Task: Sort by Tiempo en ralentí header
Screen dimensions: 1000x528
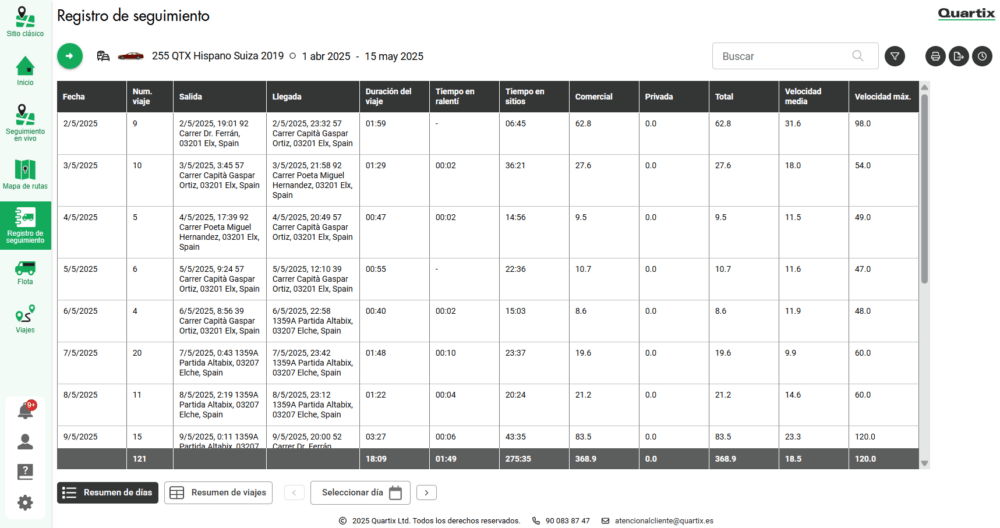Action: click(x=464, y=97)
